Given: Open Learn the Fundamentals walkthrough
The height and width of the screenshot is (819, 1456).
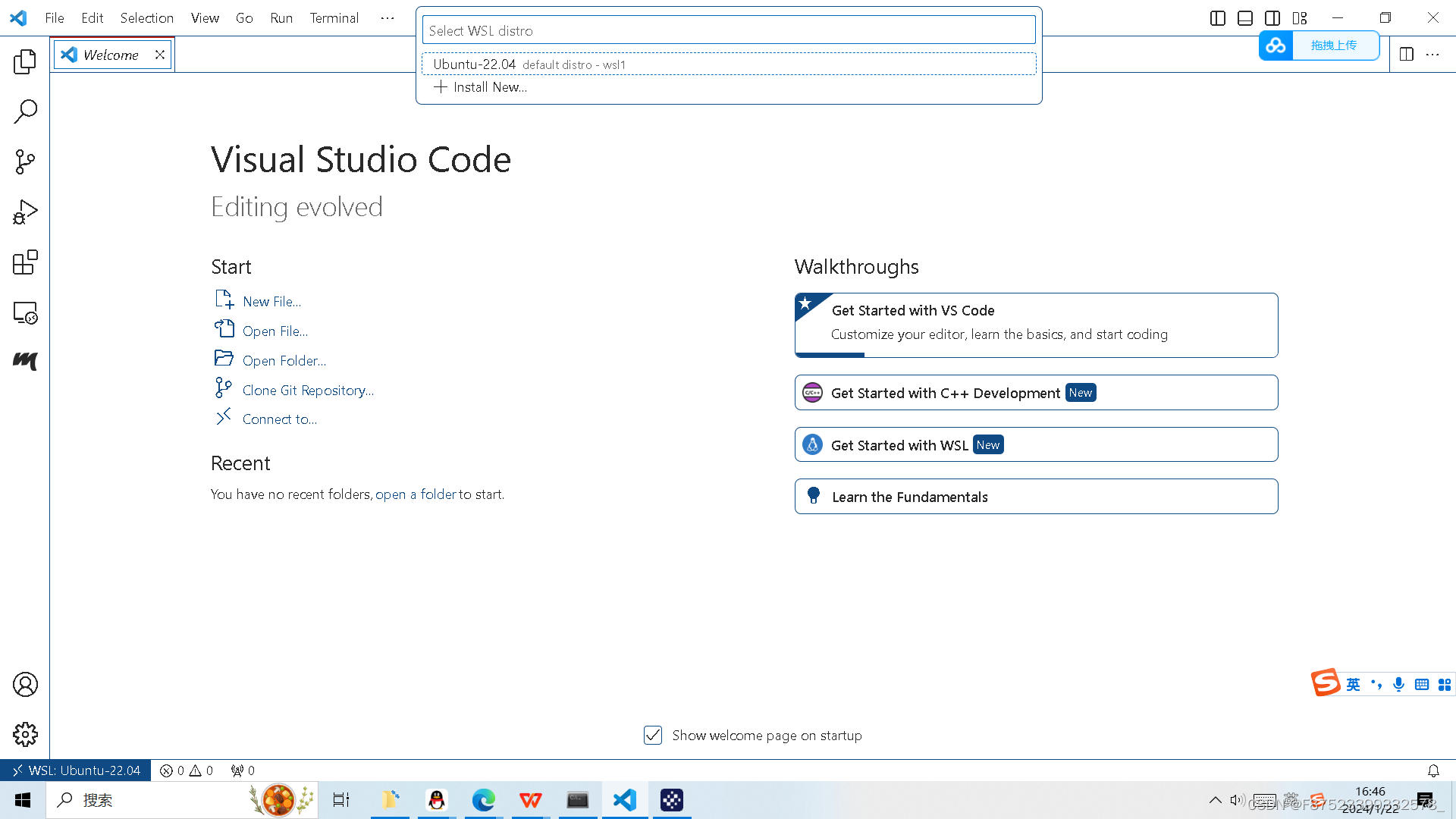Looking at the screenshot, I should click(x=1036, y=496).
